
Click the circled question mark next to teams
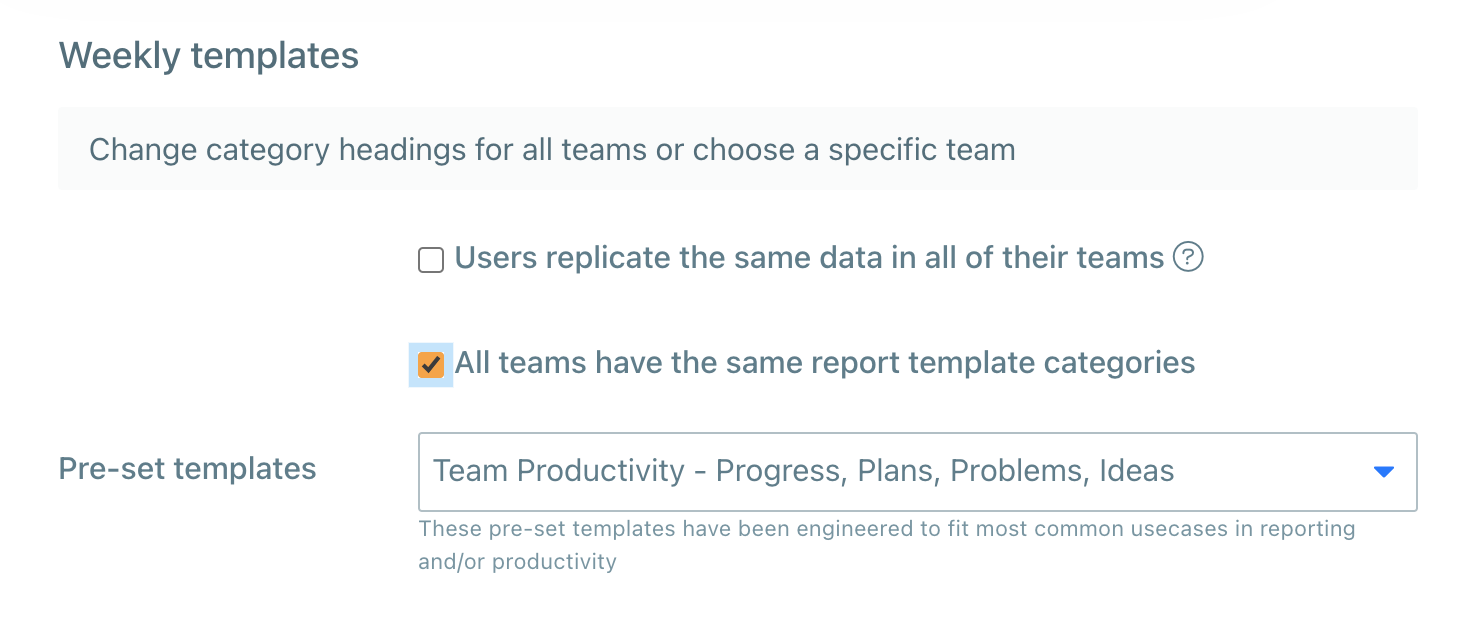pyautogui.click(x=1188, y=258)
